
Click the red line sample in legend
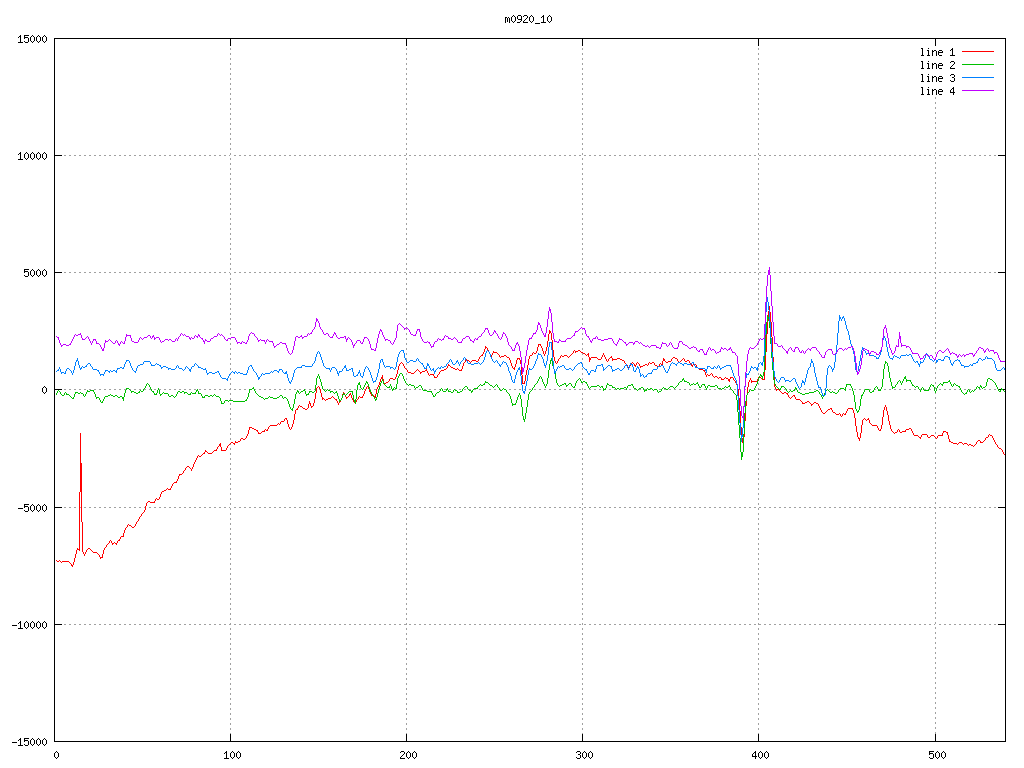[978, 52]
